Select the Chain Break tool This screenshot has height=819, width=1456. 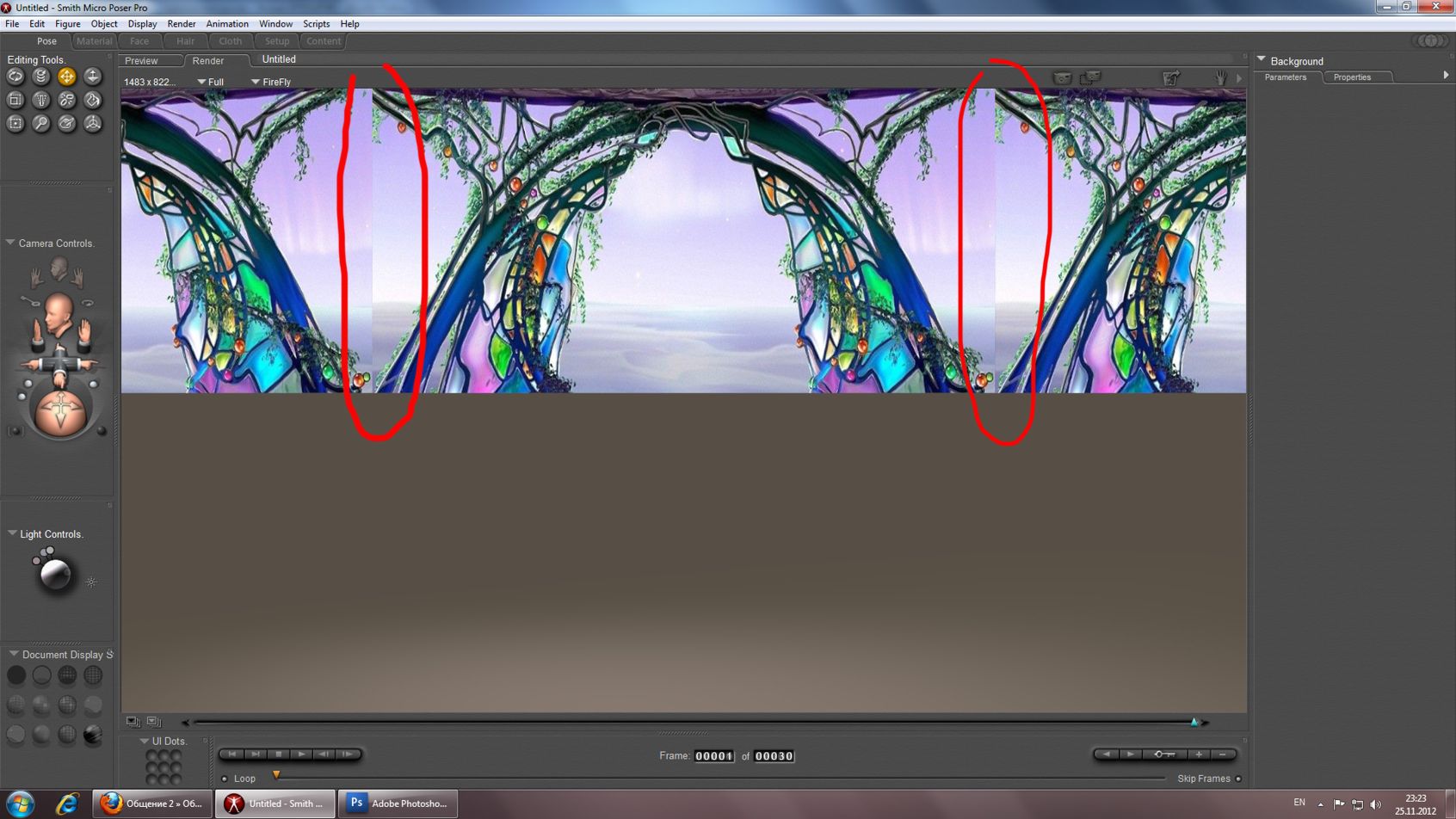pos(66,100)
